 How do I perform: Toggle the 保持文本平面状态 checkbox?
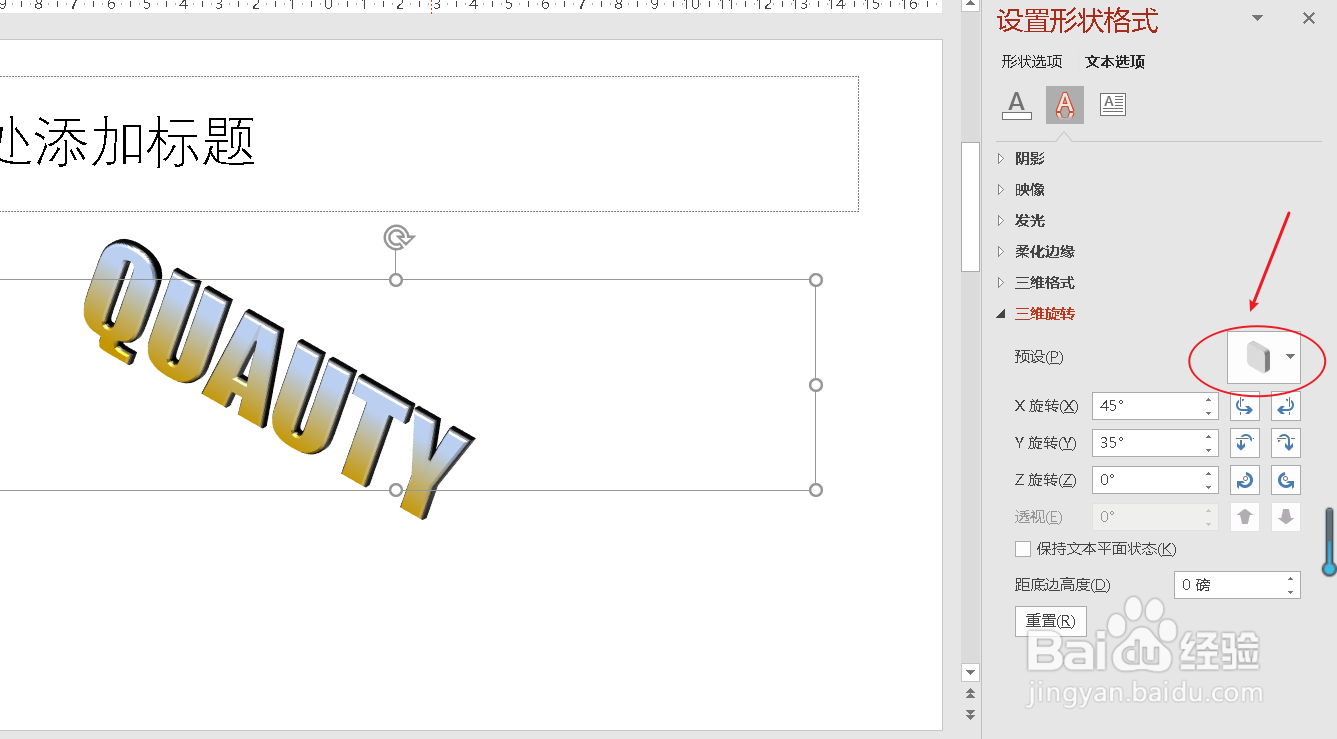(1023, 549)
